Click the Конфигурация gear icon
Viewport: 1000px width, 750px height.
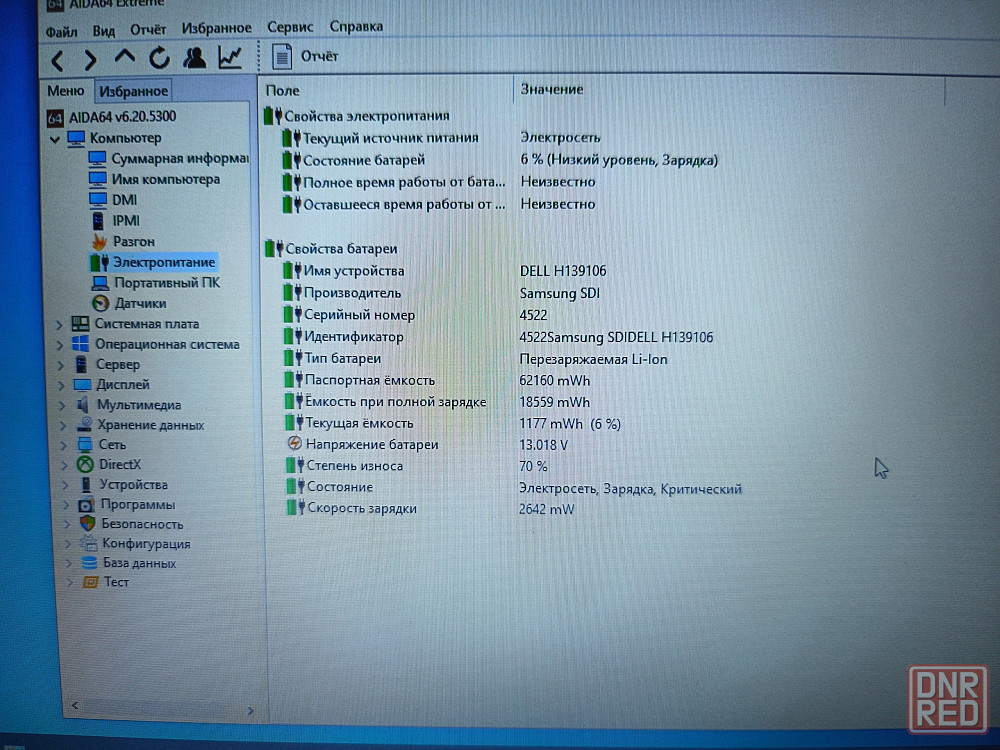click(88, 544)
